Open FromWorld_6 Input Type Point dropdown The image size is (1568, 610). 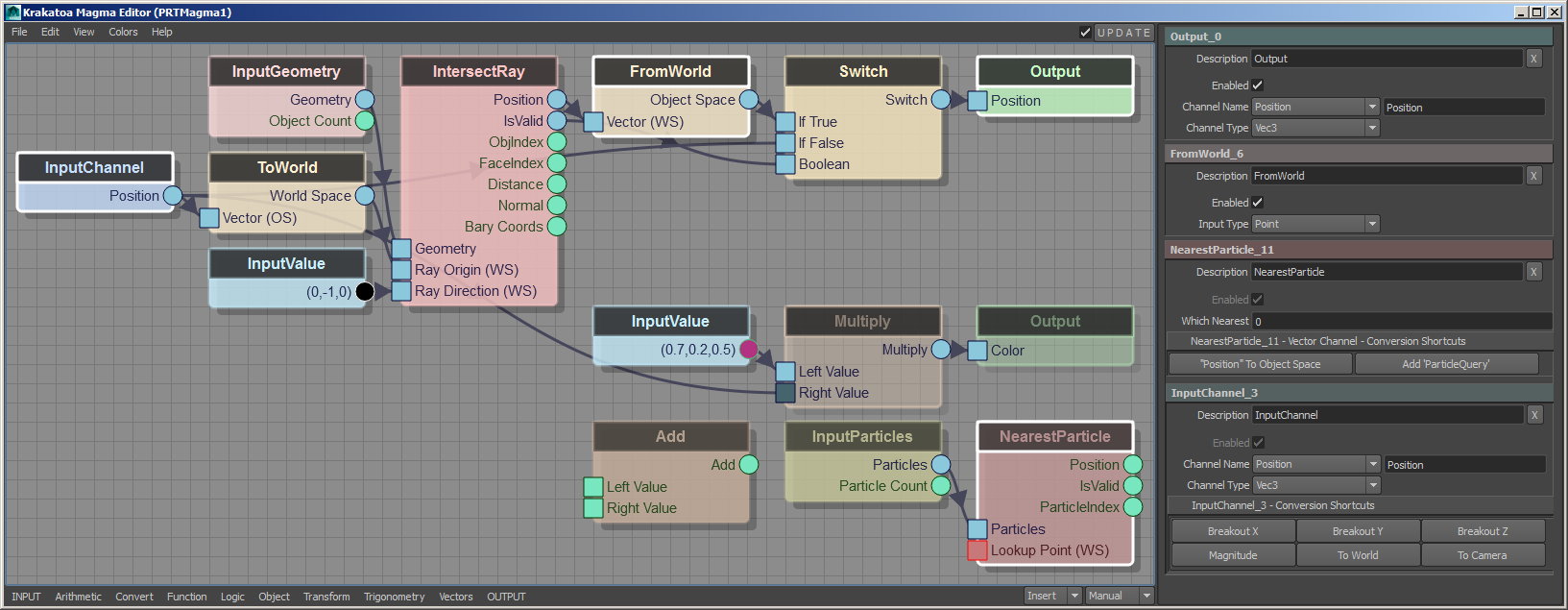coord(1315,224)
